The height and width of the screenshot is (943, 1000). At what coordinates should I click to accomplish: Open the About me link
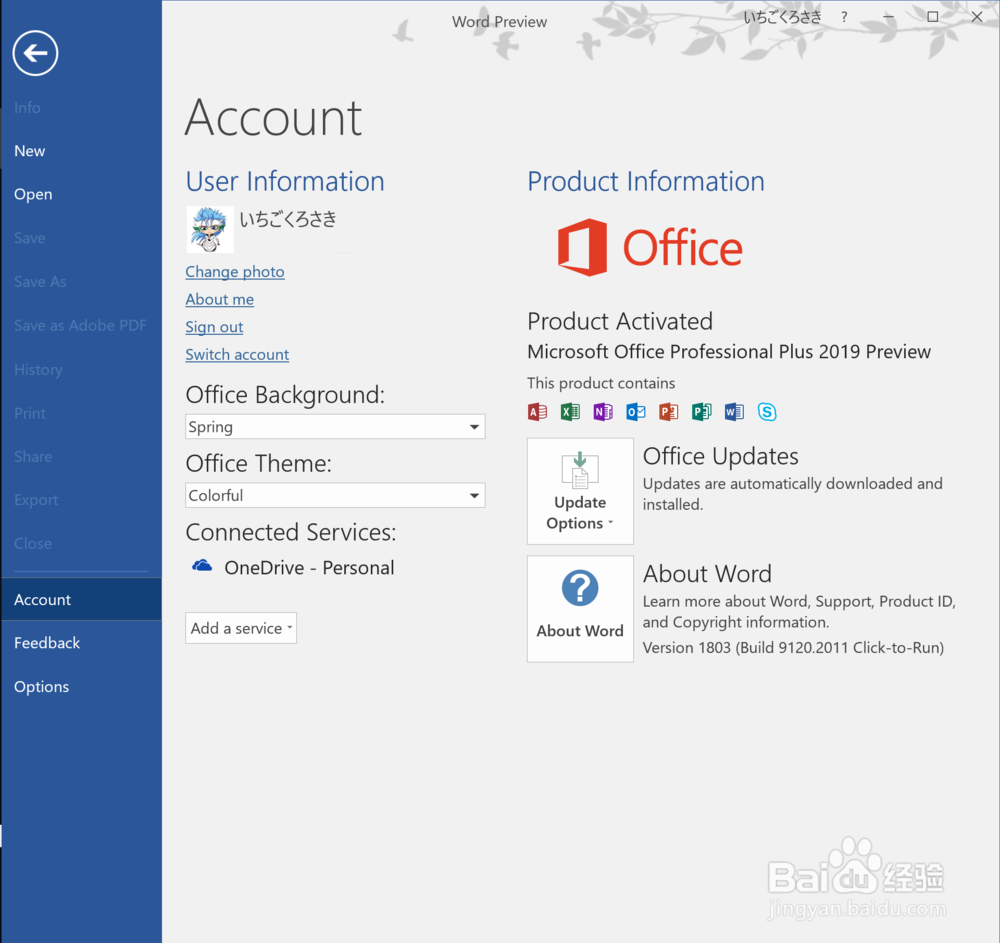tap(219, 299)
